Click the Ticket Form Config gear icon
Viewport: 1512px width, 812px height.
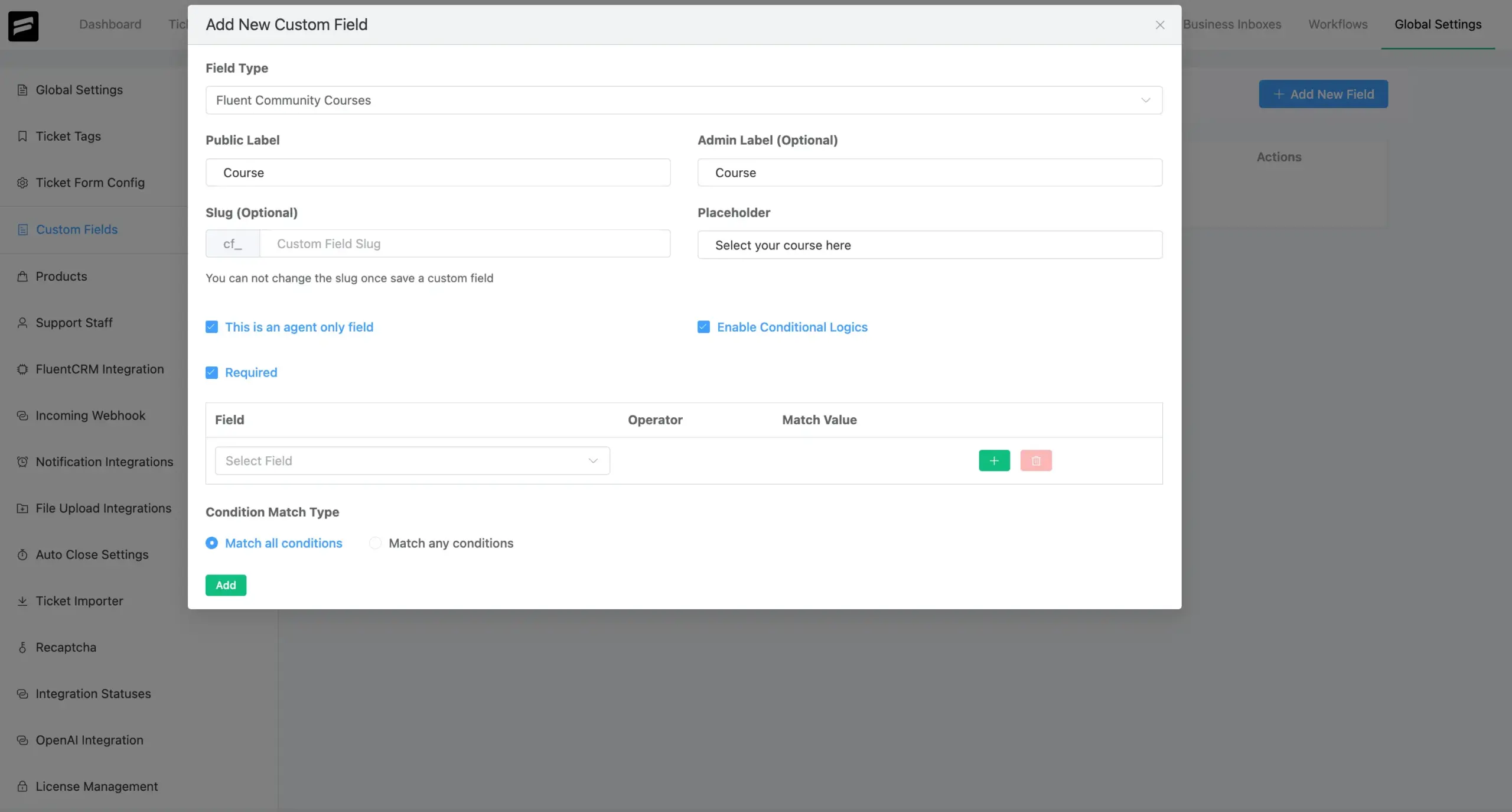[x=22, y=183]
